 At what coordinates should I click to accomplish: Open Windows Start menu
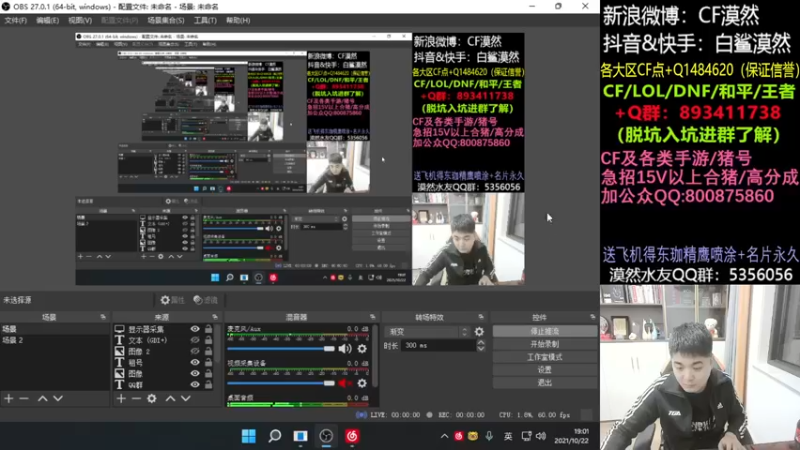coord(249,436)
